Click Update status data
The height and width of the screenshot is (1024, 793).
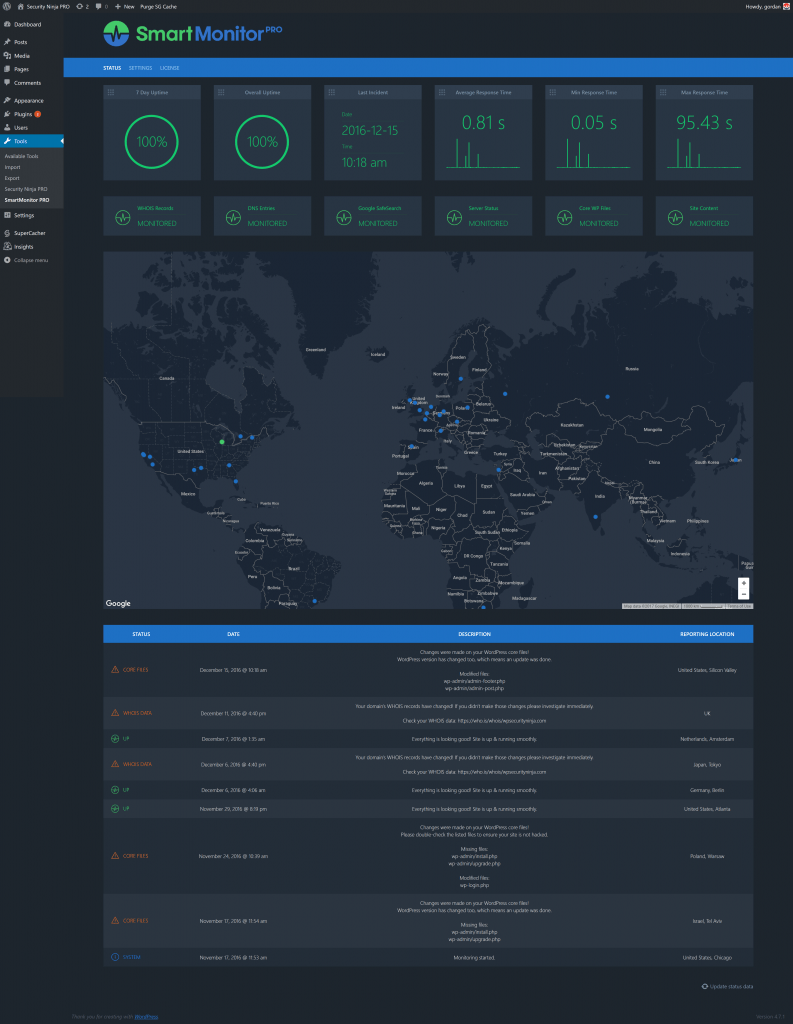point(727,986)
